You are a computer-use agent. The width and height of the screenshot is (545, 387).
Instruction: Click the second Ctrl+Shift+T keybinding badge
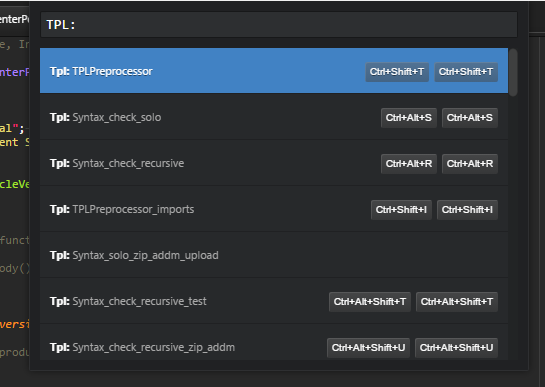pos(466,72)
